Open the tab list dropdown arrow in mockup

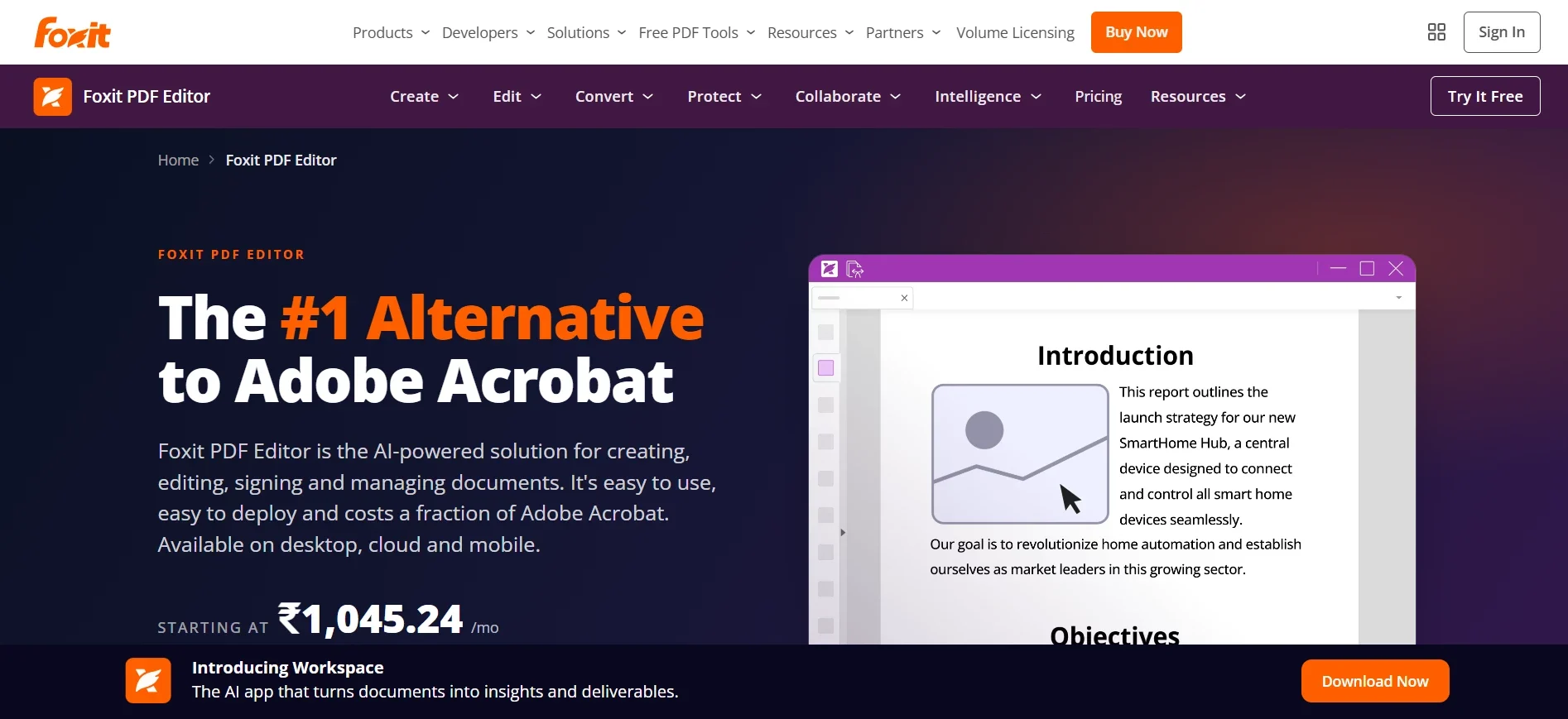[1399, 298]
